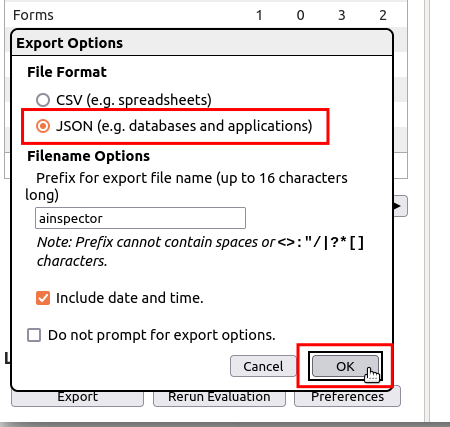450x427 pixels.
Task: Click the value 1 in Forms row
Action: [259, 15]
